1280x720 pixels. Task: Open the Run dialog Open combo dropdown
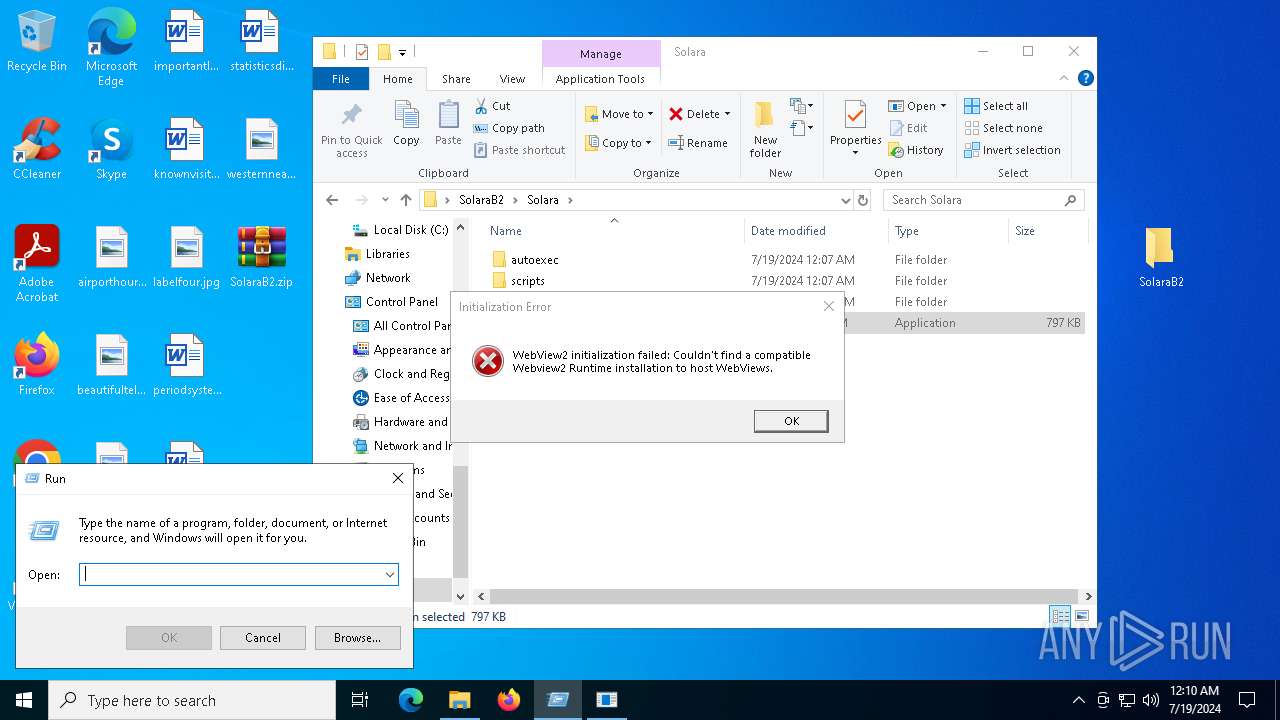click(389, 575)
